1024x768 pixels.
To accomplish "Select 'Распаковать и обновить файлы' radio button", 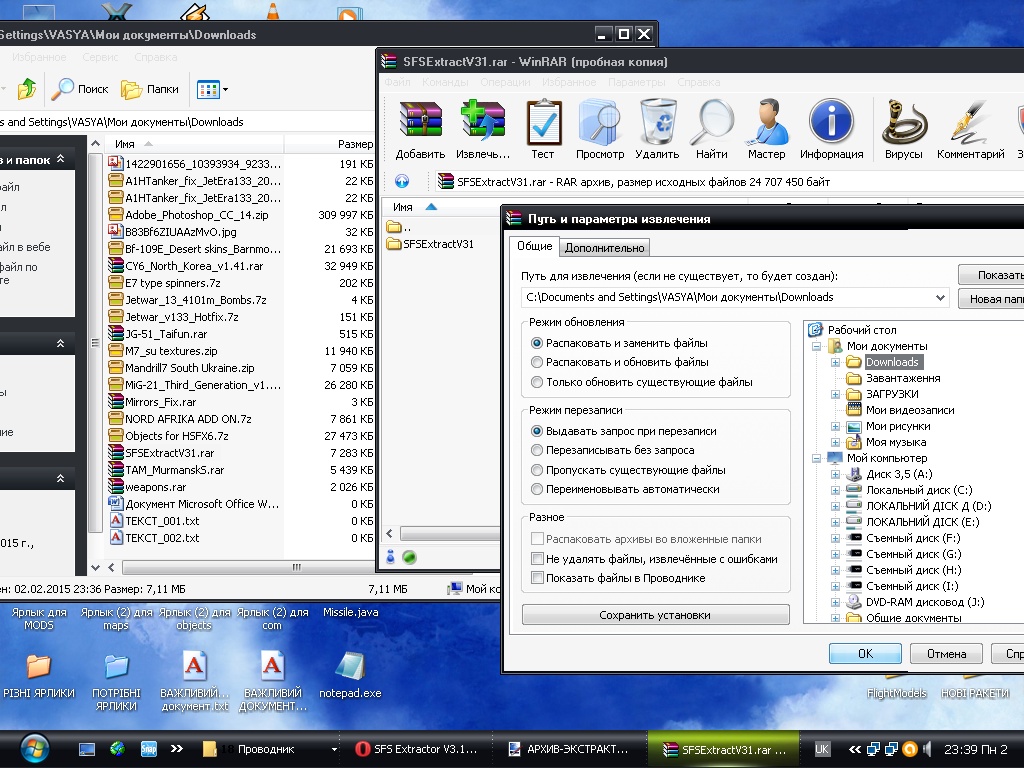I will point(538,362).
